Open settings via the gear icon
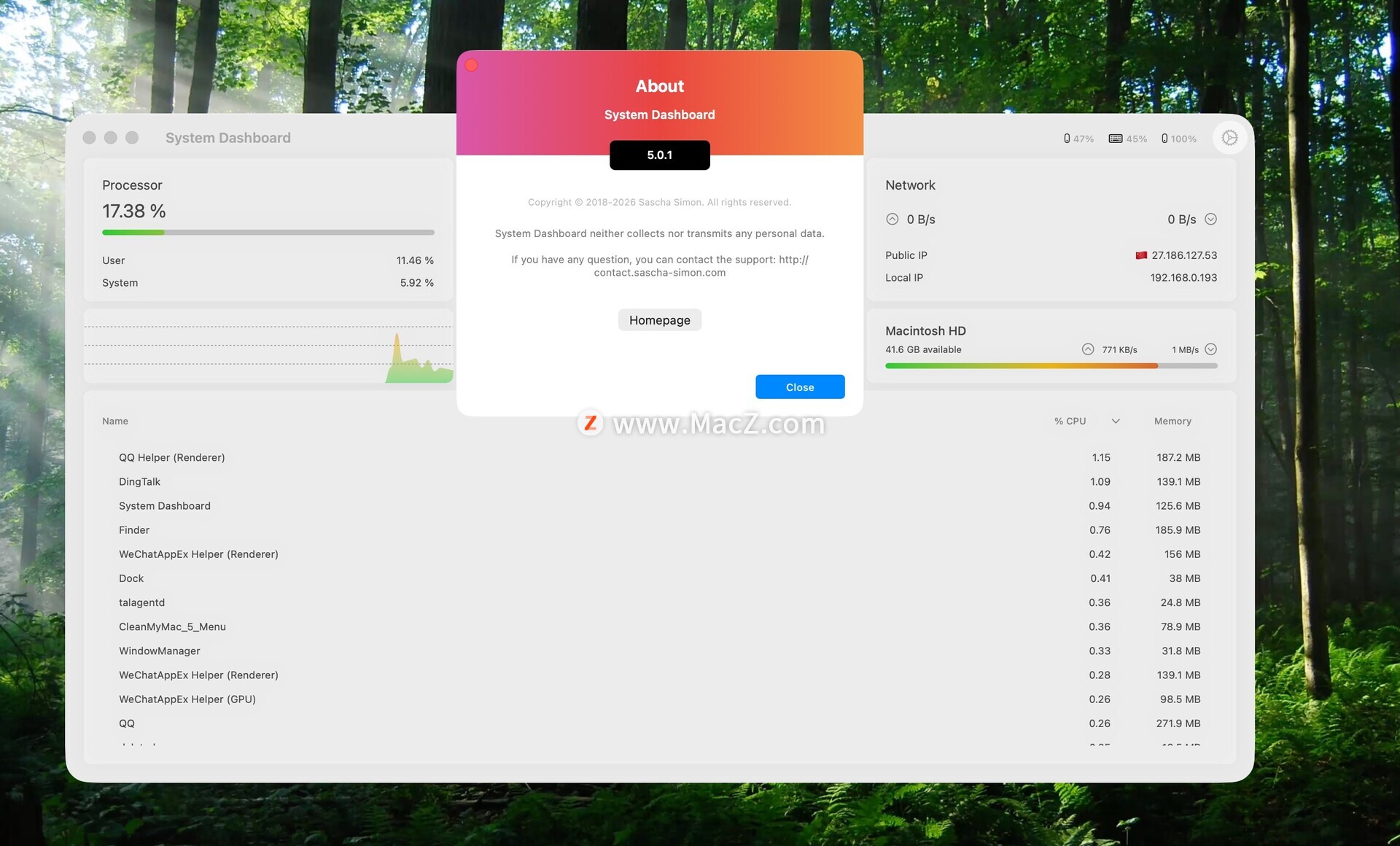1400x846 pixels. pyautogui.click(x=1229, y=138)
